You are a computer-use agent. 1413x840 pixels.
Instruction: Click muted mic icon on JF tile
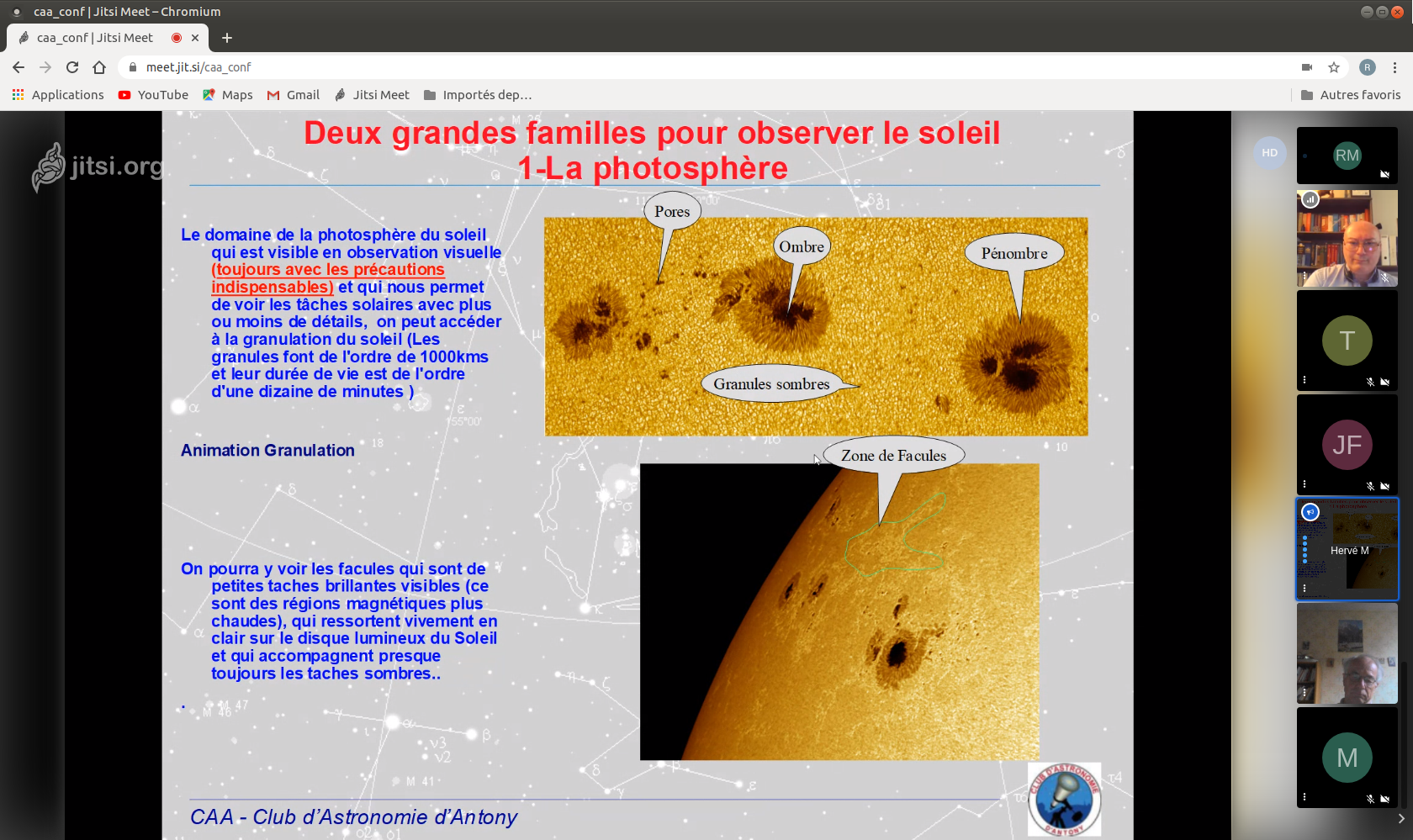click(1371, 486)
